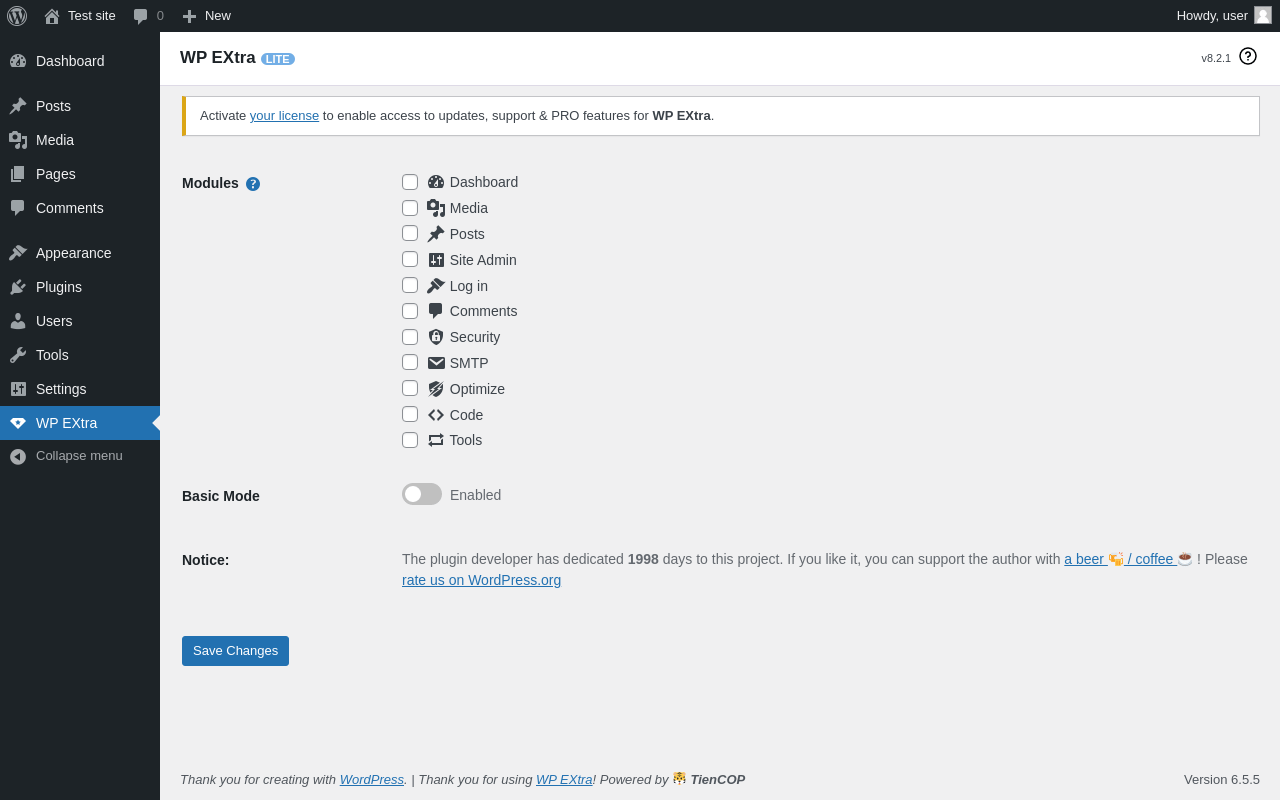Click the Save Changes button
Viewport: 1280px width, 800px height.
pos(235,651)
